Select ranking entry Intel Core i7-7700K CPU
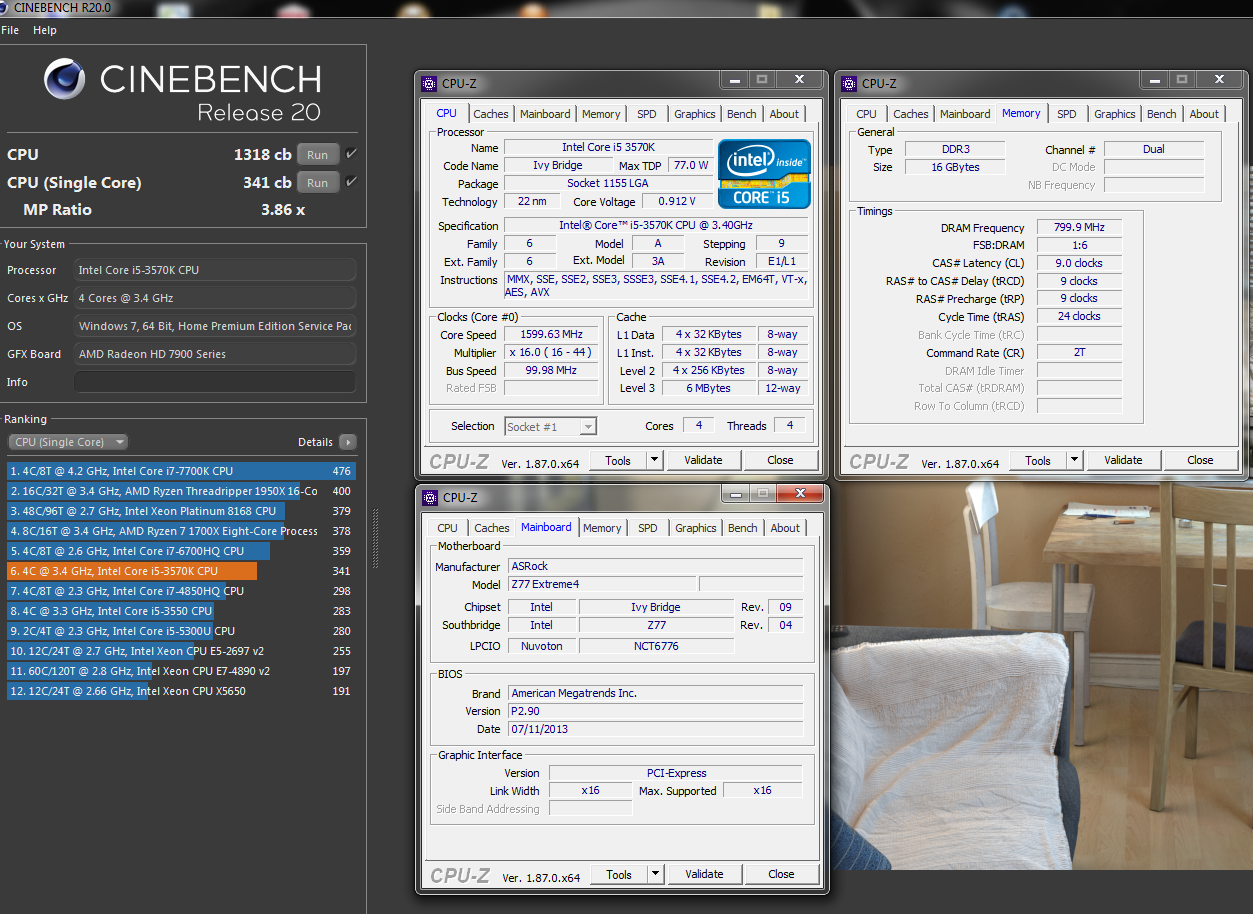This screenshot has height=914, width=1253. pyautogui.click(x=181, y=471)
